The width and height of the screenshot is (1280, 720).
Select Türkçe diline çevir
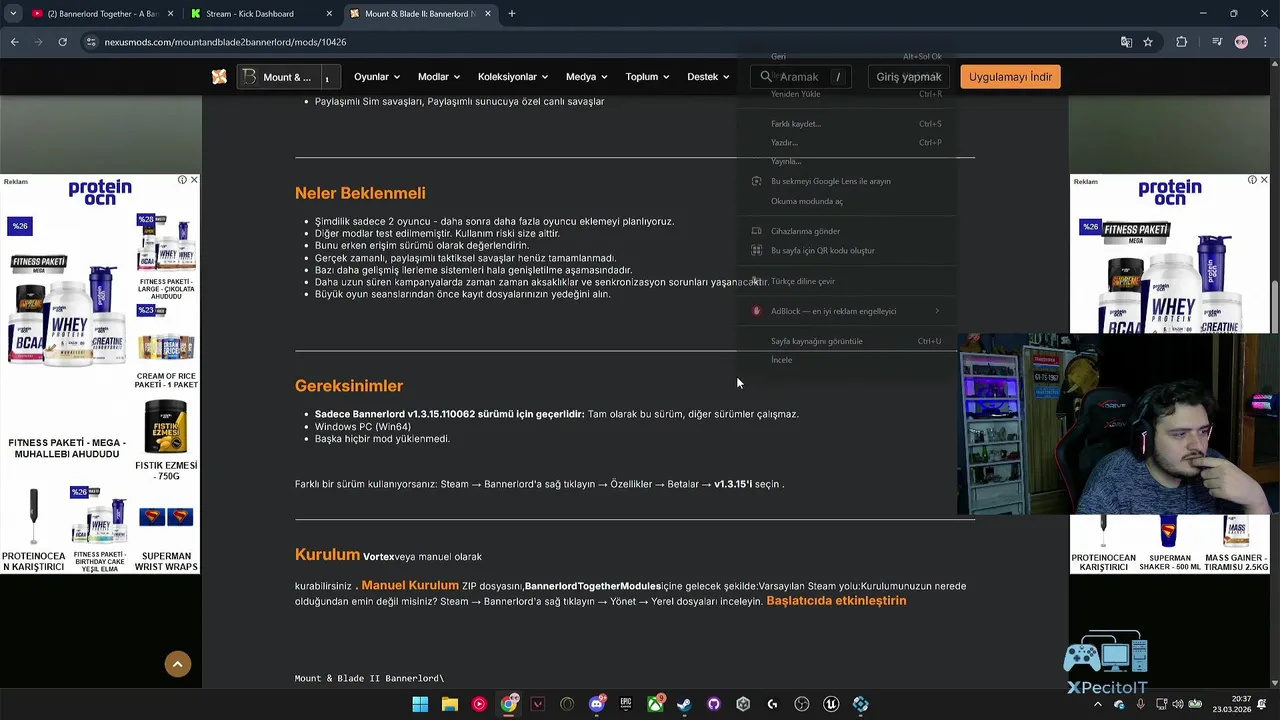coord(848,281)
